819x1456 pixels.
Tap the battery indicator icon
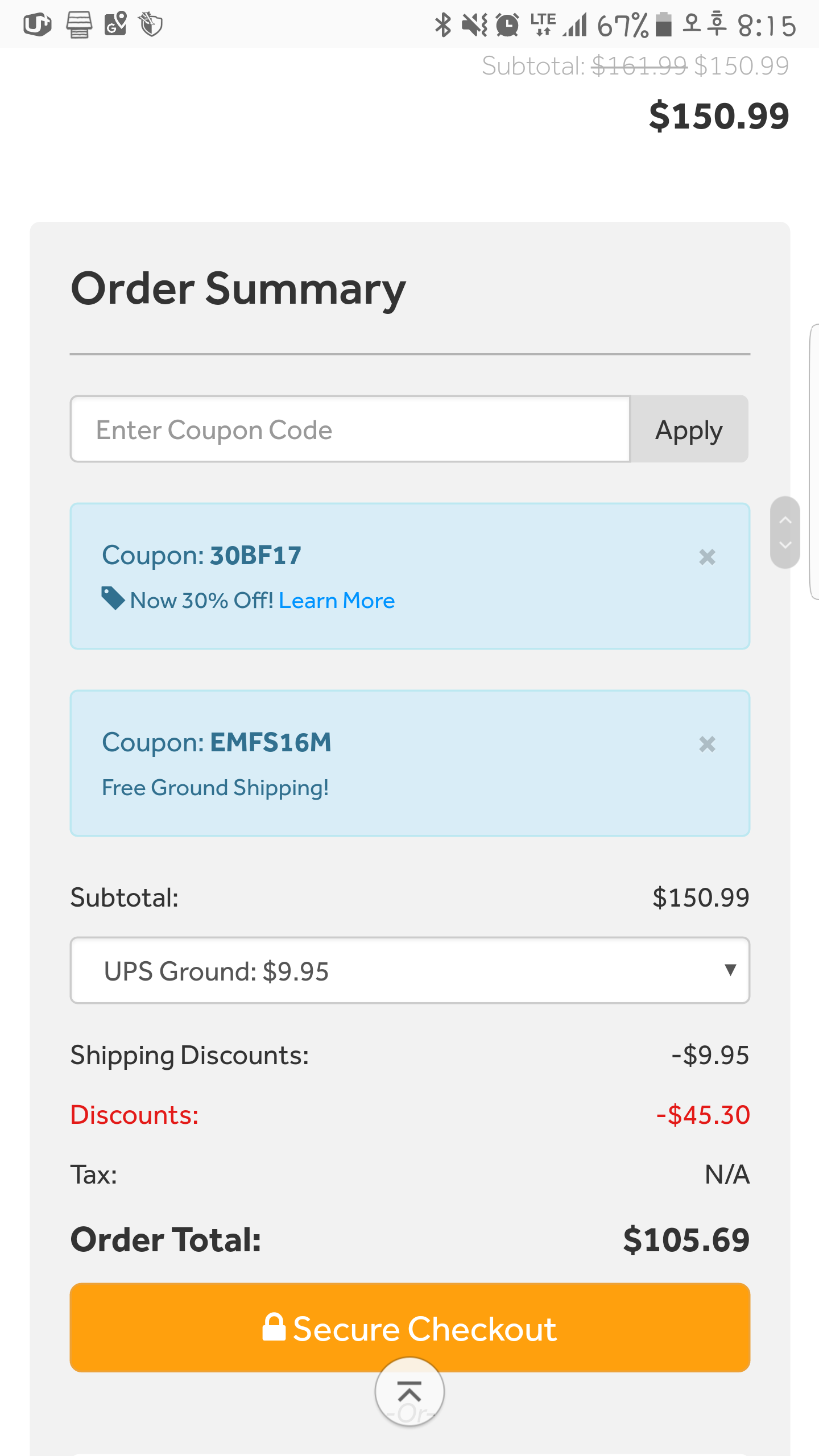pyautogui.click(x=664, y=25)
